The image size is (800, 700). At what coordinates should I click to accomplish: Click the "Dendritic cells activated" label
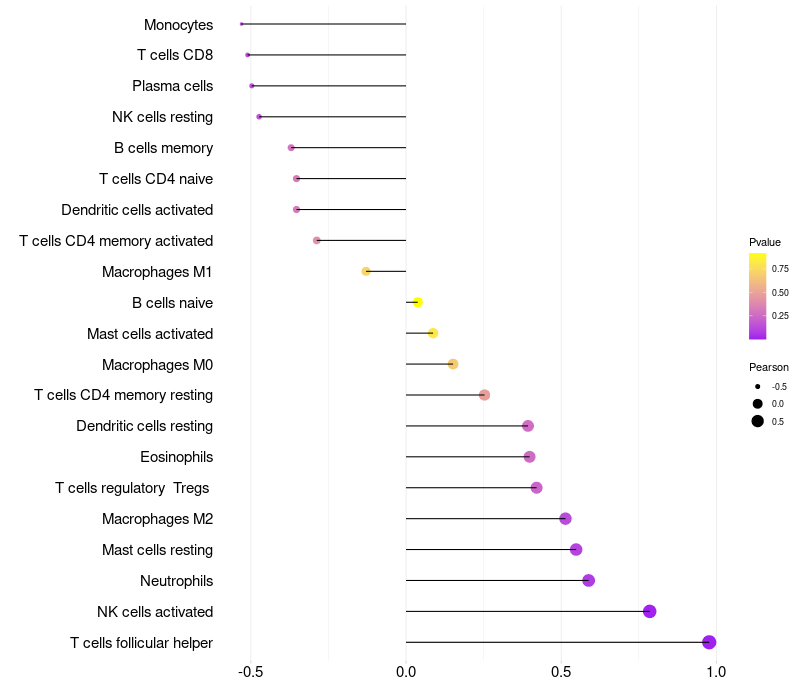(137, 210)
